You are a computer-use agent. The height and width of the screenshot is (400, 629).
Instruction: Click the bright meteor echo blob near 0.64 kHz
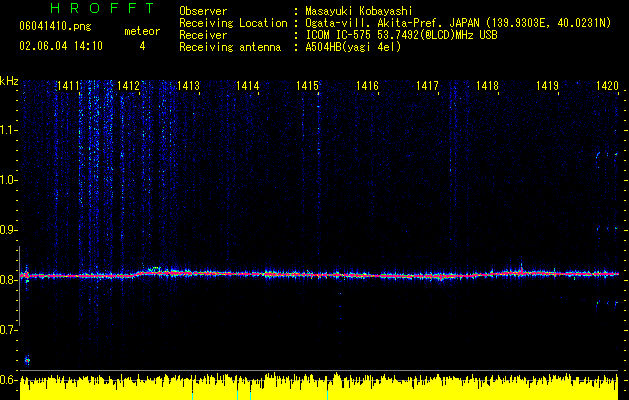27,360
